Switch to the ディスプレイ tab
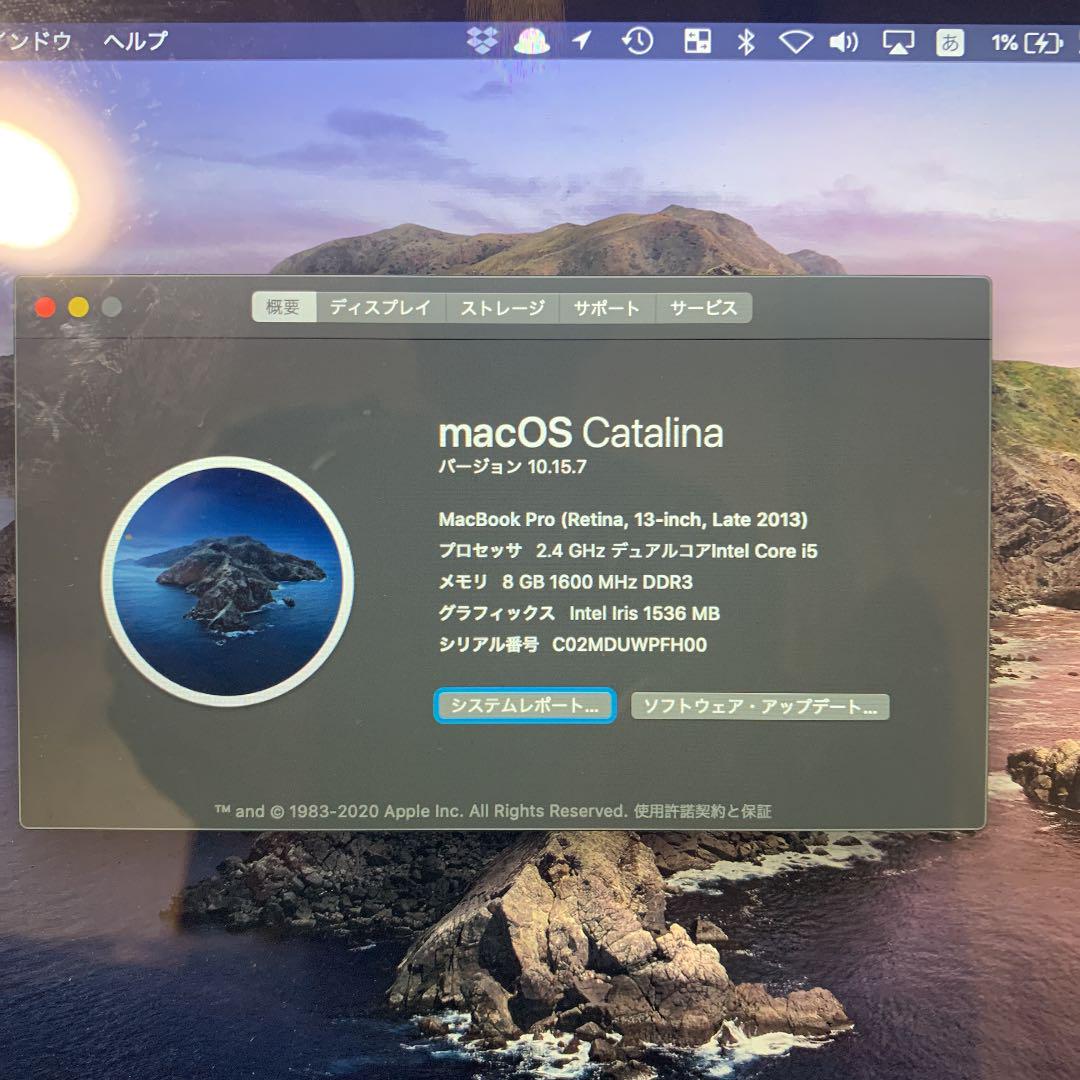The width and height of the screenshot is (1080, 1080). (x=380, y=307)
